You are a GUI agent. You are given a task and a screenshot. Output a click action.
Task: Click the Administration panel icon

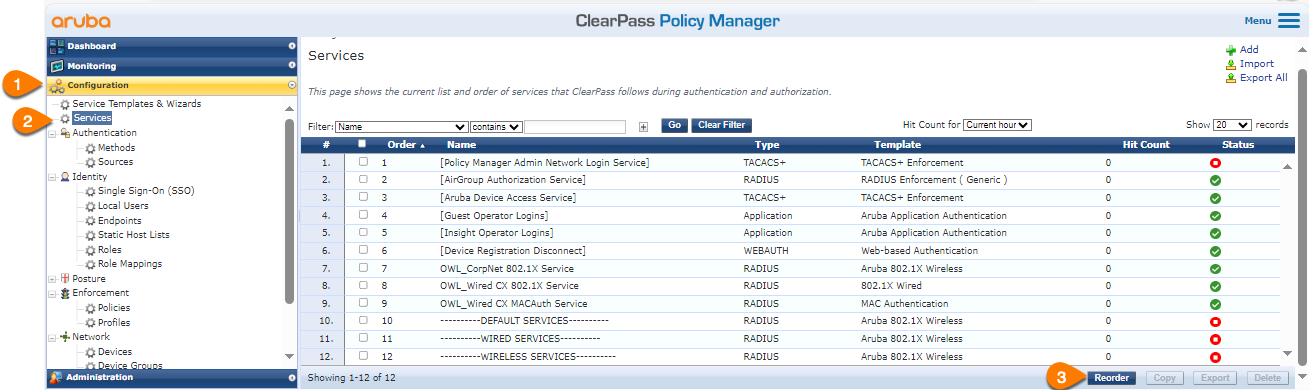[57, 378]
